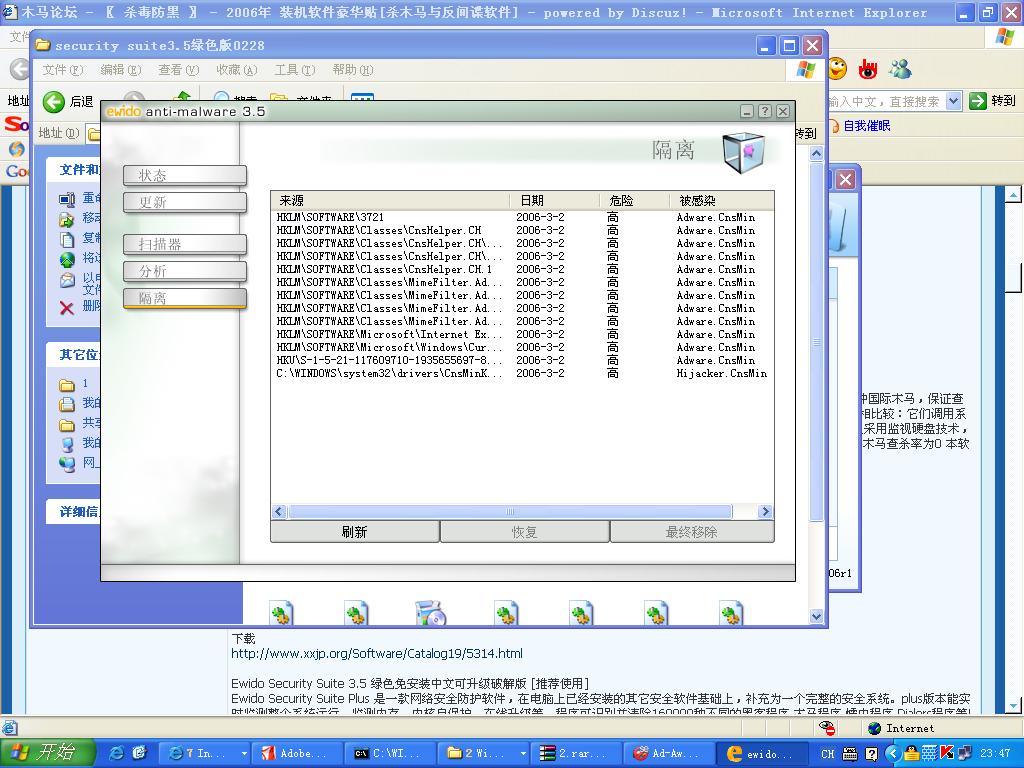Open the 查看(V) menu in the security suite folder window
Image resolution: width=1024 pixels, height=768 pixels.
[178, 70]
